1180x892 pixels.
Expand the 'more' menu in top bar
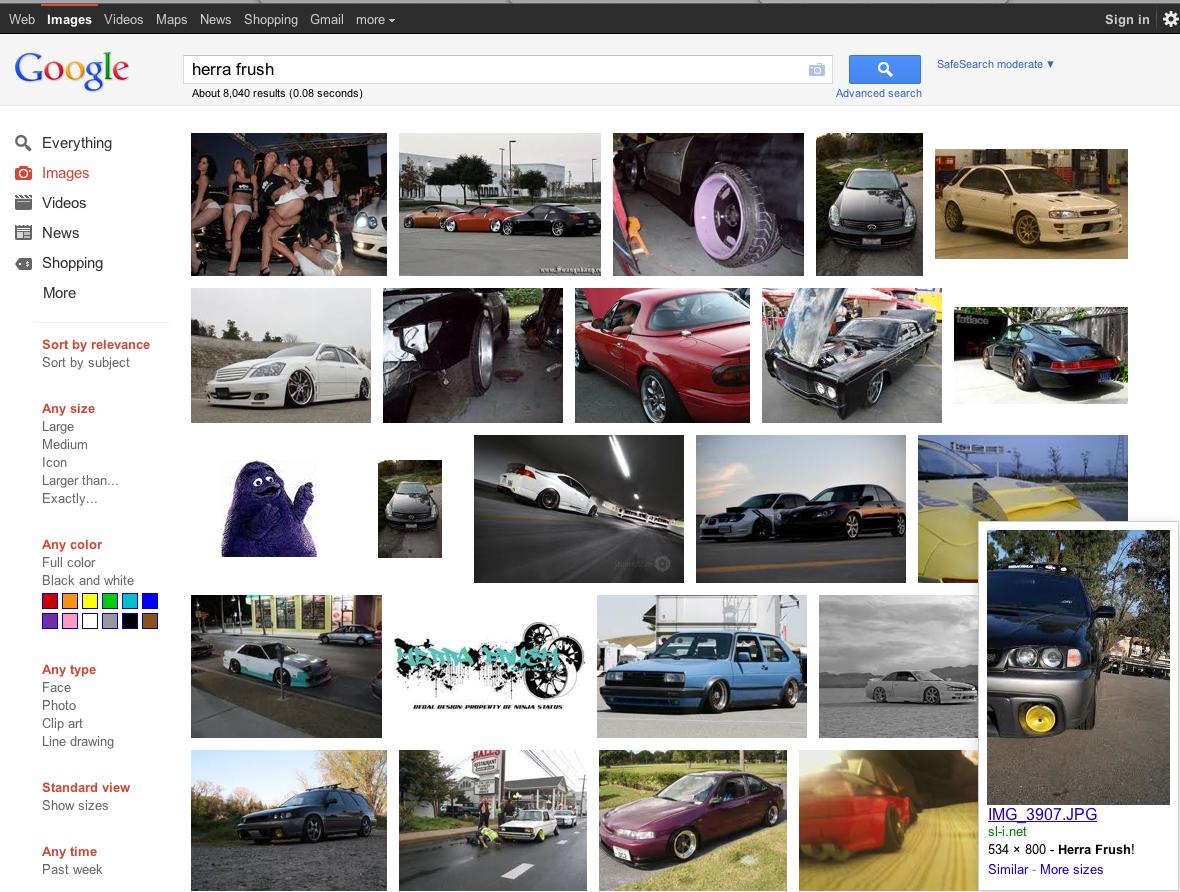click(x=375, y=20)
